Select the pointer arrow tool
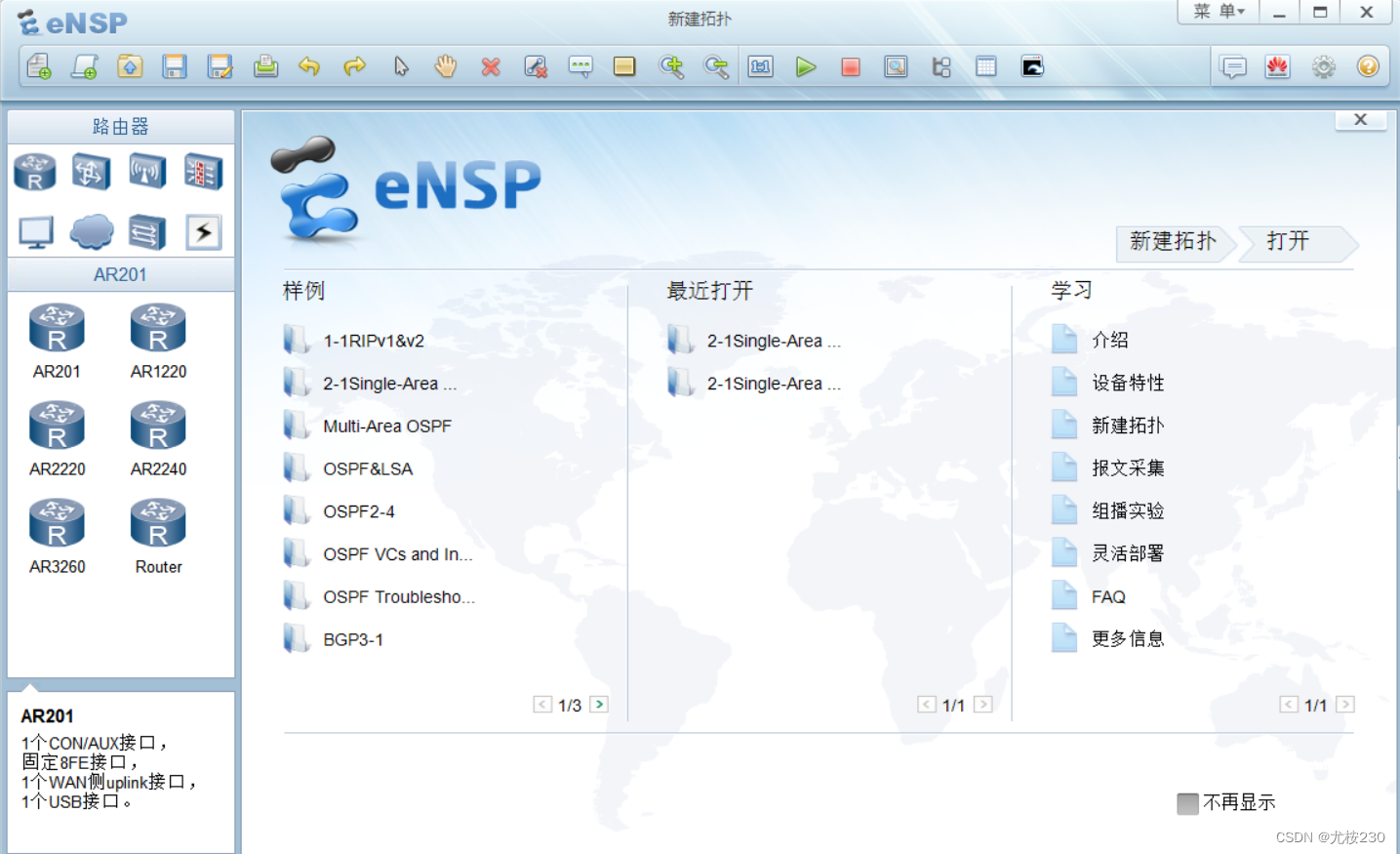The image size is (1400, 854). (401, 66)
